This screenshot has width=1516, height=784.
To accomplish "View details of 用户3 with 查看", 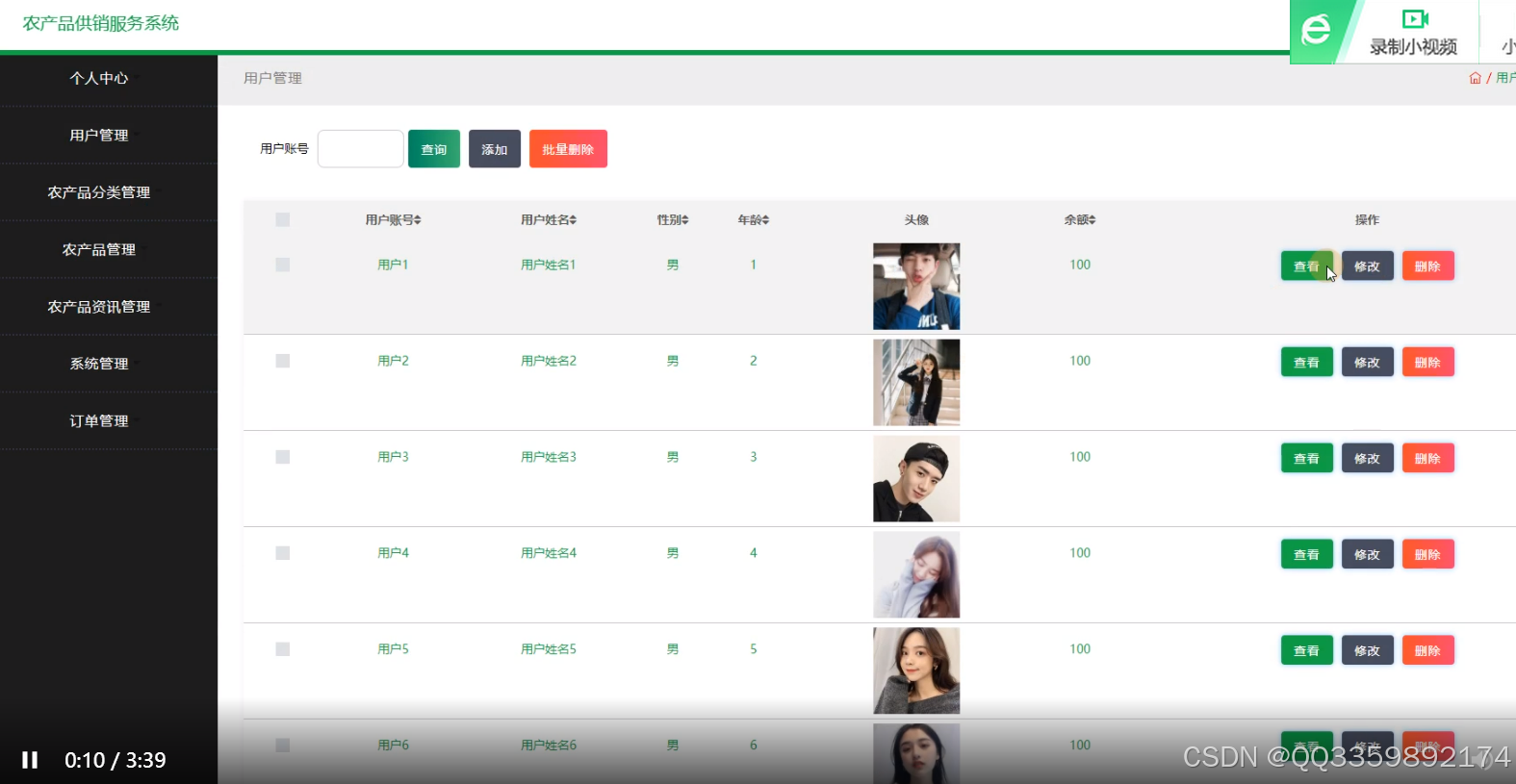I will tap(1306, 459).
